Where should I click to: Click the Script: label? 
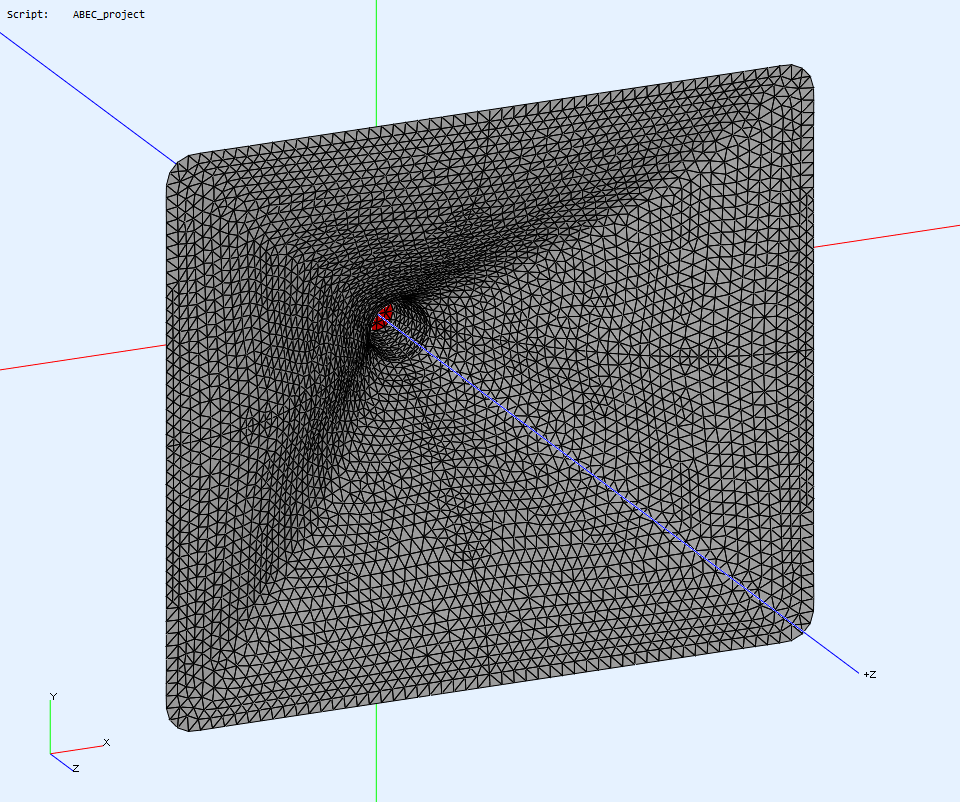[x=28, y=14]
